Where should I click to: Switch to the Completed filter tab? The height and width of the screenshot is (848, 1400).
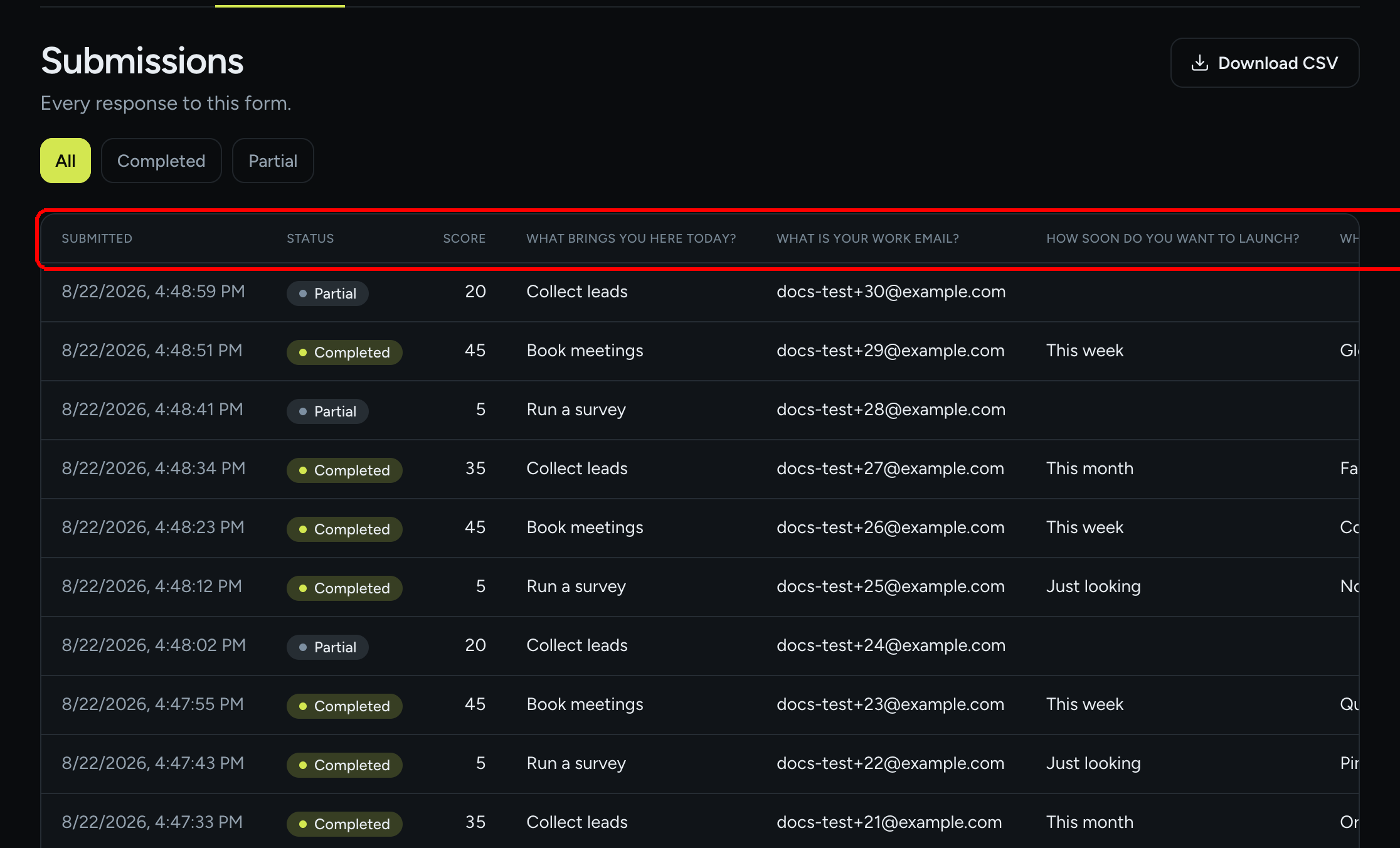161,161
